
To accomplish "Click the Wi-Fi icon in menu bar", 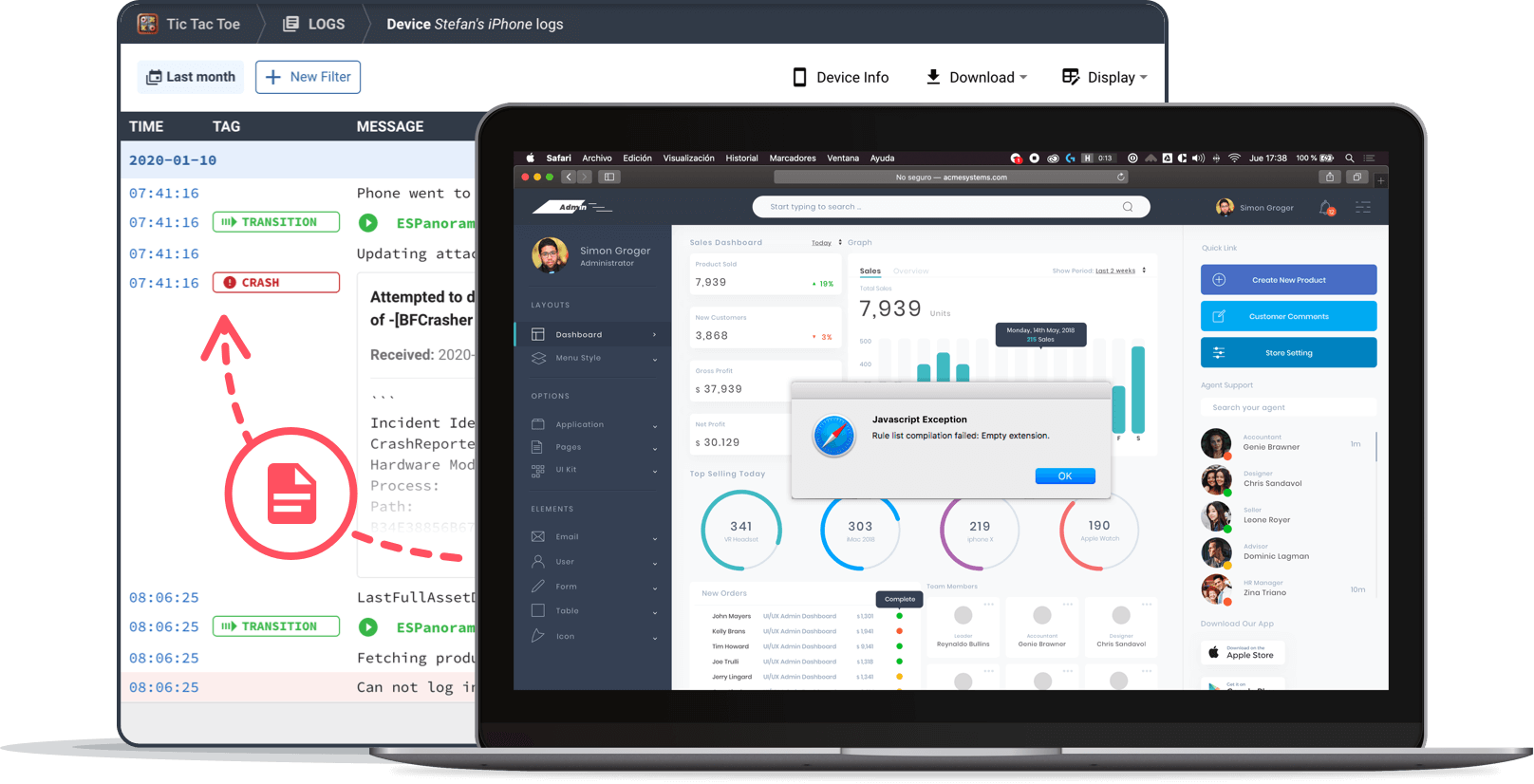I will (x=1234, y=159).
